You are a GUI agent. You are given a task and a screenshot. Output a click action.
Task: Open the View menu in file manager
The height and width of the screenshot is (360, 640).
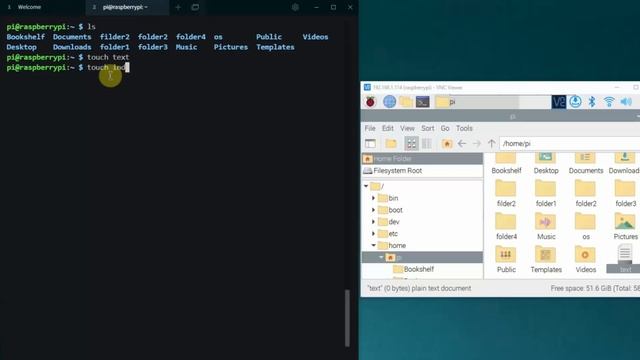click(407, 128)
